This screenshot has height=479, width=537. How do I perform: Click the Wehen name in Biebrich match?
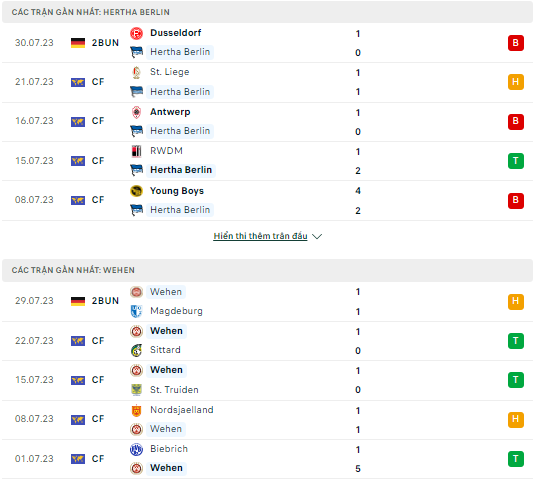tap(166, 468)
